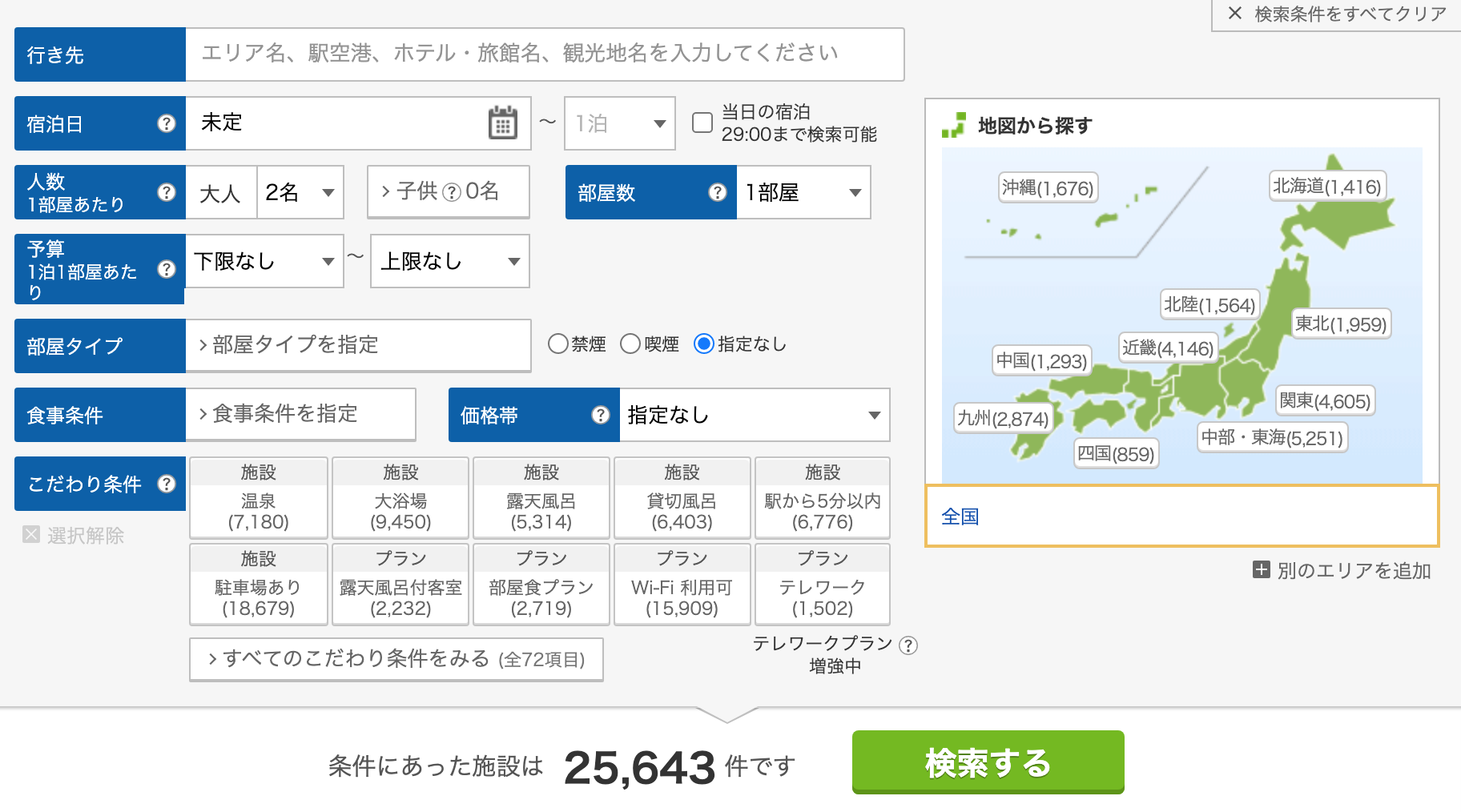Screen dimensions: 1461x812
Task: Click the help icon next to こだわり条件
Action: [x=167, y=484]
